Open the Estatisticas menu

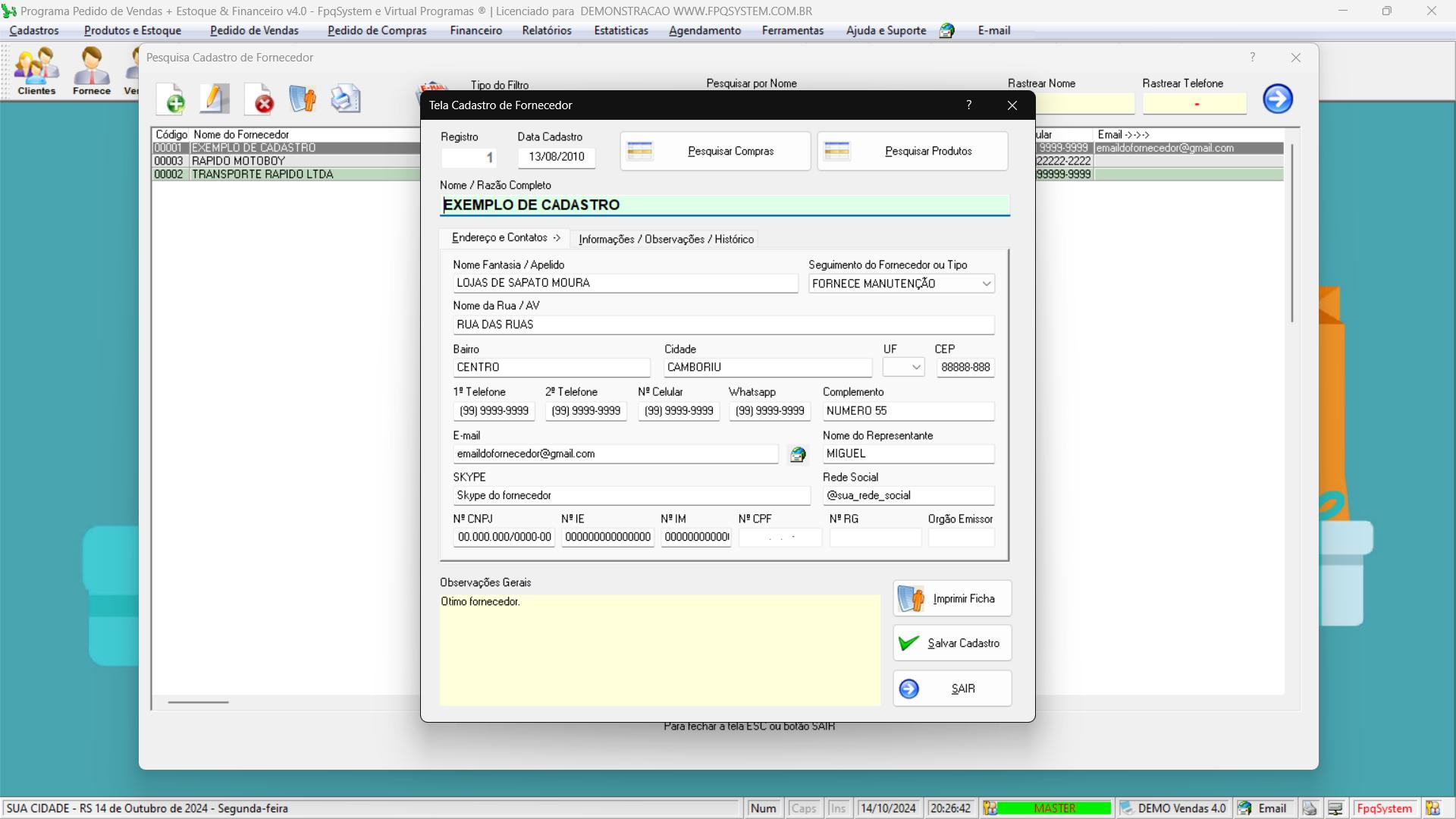[x=621, y=31]
